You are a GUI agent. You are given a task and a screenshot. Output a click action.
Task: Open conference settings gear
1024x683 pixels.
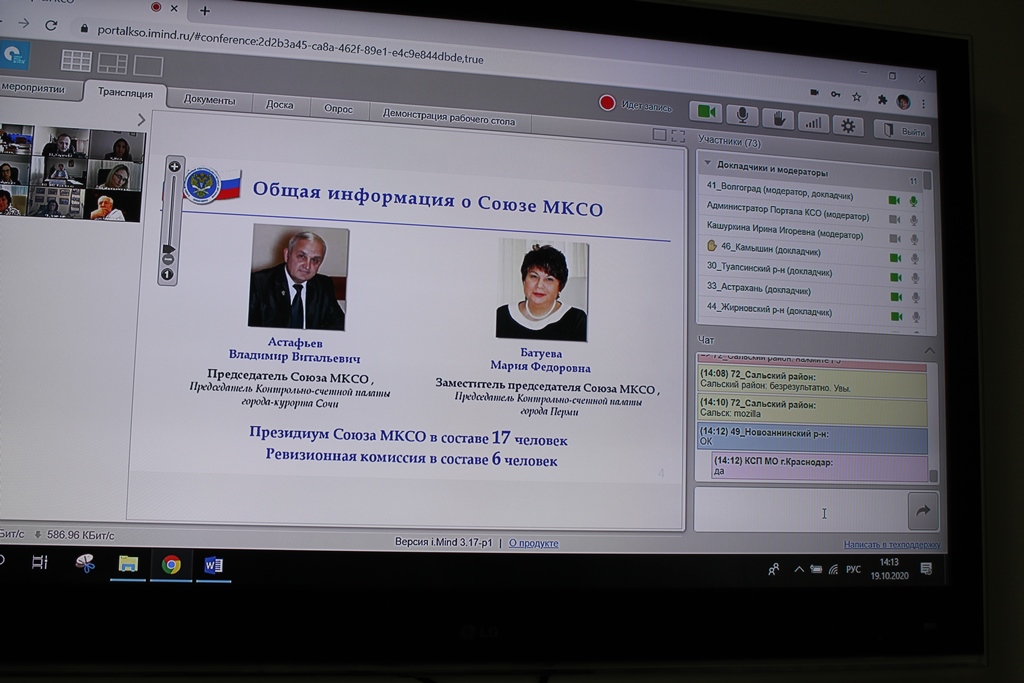(x=848, y=125)
